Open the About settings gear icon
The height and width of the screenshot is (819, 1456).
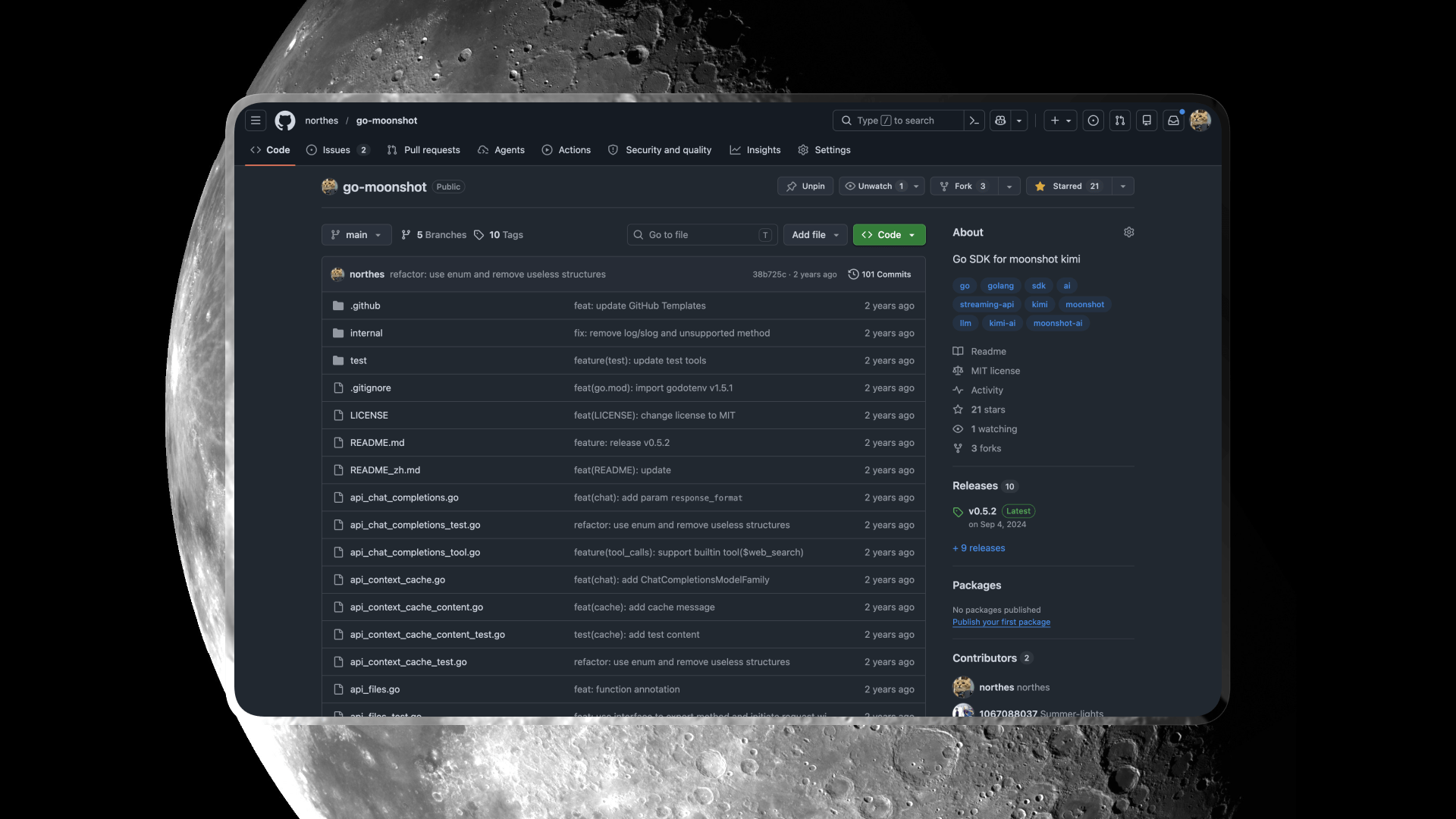pyautogui.click(x=1128, y=232)
